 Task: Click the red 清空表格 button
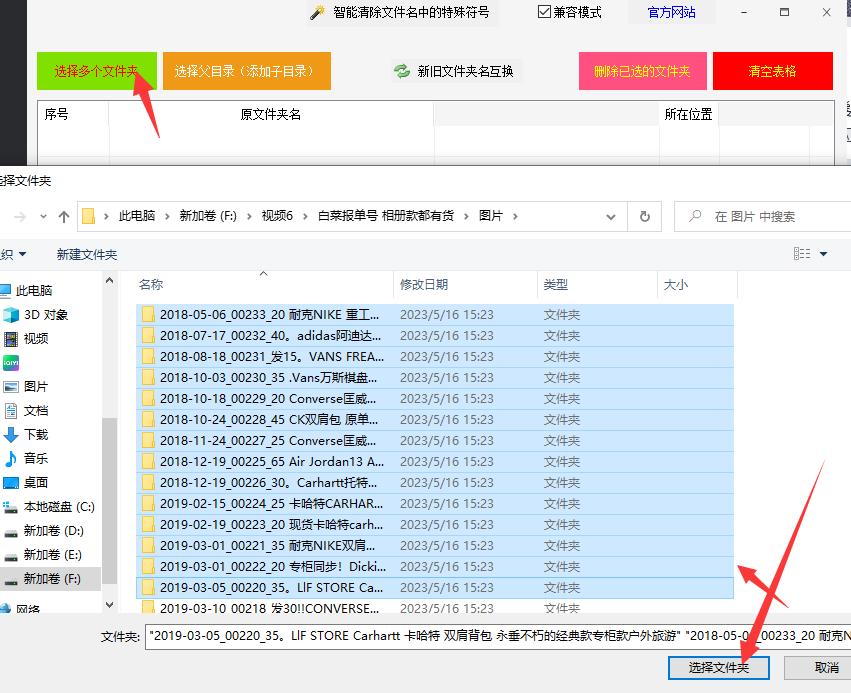point(772,71)
